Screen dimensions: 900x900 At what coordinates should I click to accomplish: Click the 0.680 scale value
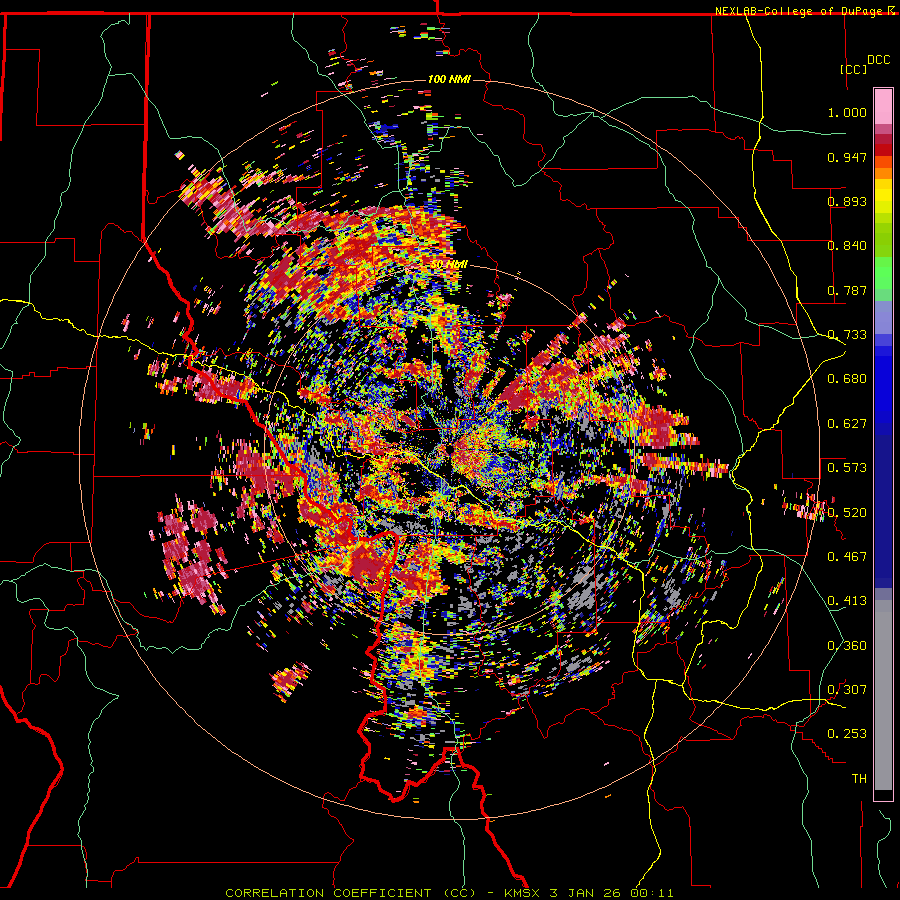(847, 379)
